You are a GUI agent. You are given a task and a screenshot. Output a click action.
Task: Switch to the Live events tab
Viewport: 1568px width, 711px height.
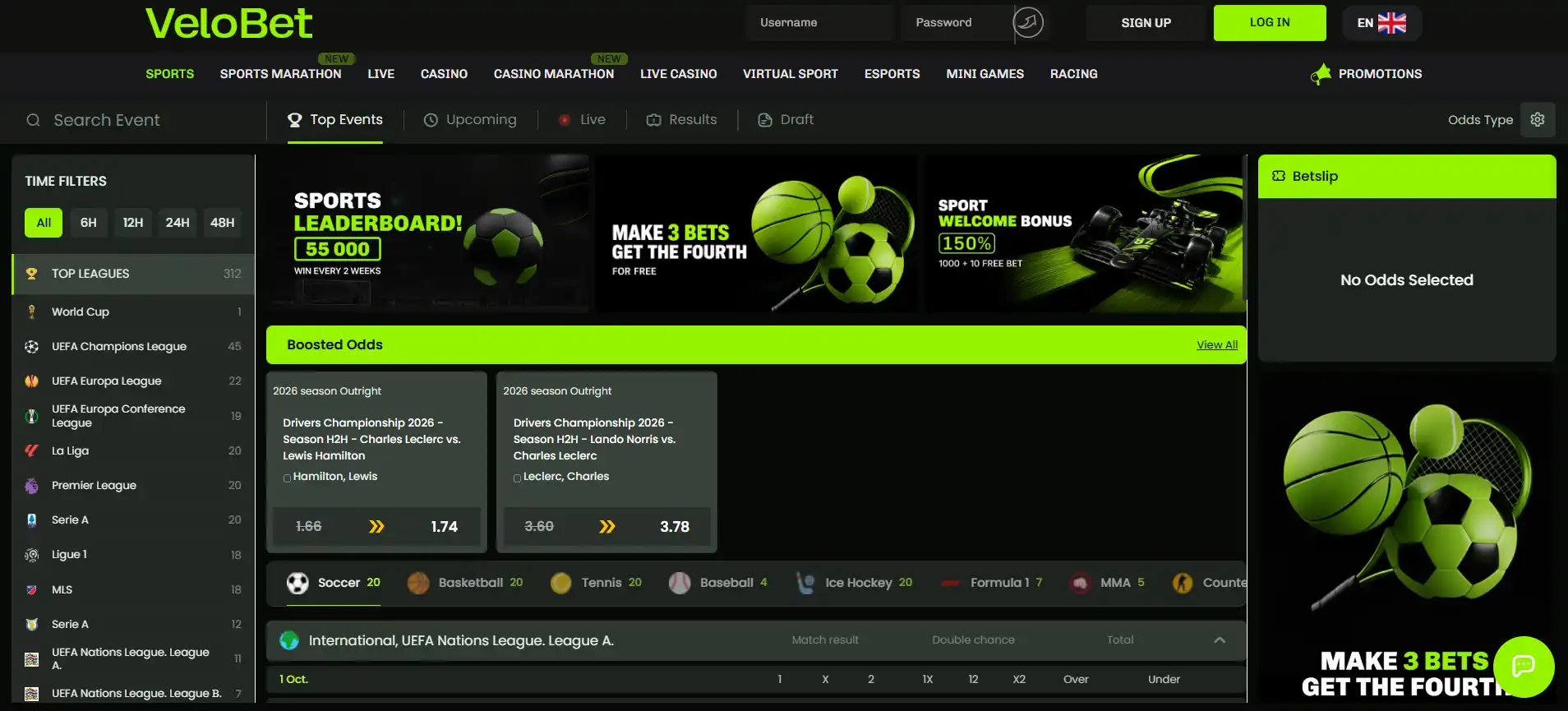tap(582, 120)
